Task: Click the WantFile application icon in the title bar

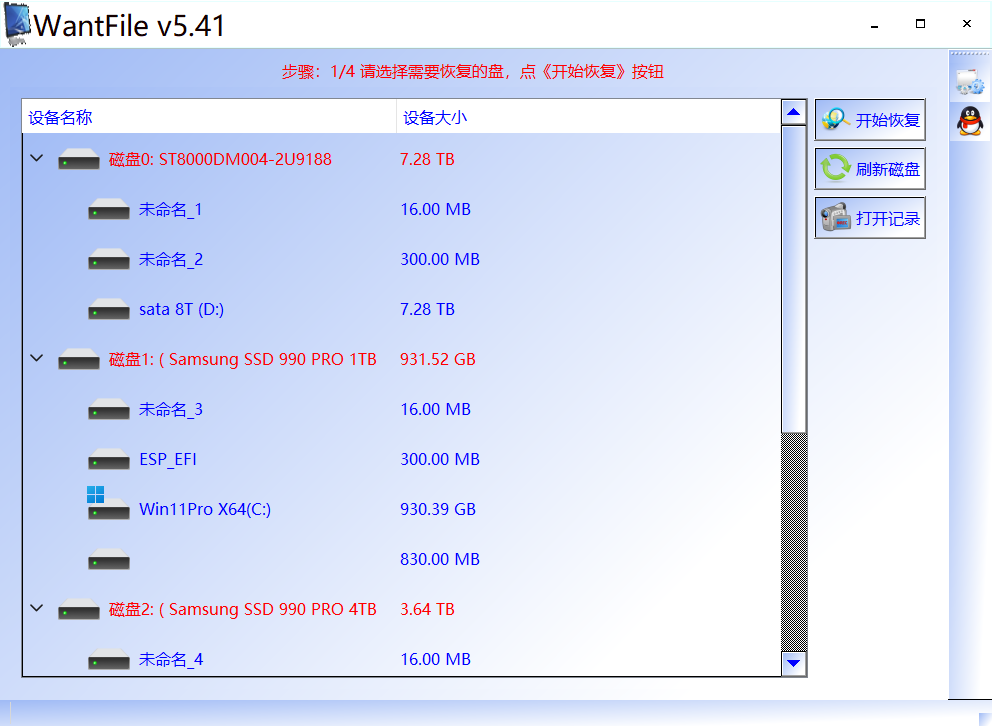Action: pyautogui.click(x=16, y=23)
